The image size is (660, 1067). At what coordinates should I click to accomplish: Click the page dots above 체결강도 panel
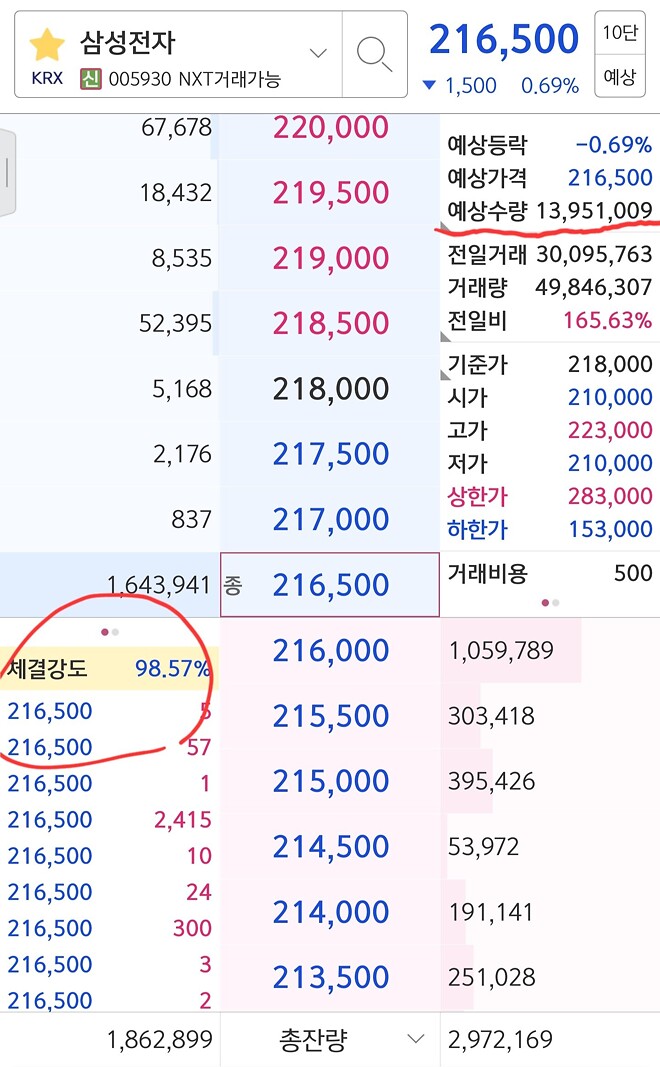pyautogui.click(x=109, y=631)
